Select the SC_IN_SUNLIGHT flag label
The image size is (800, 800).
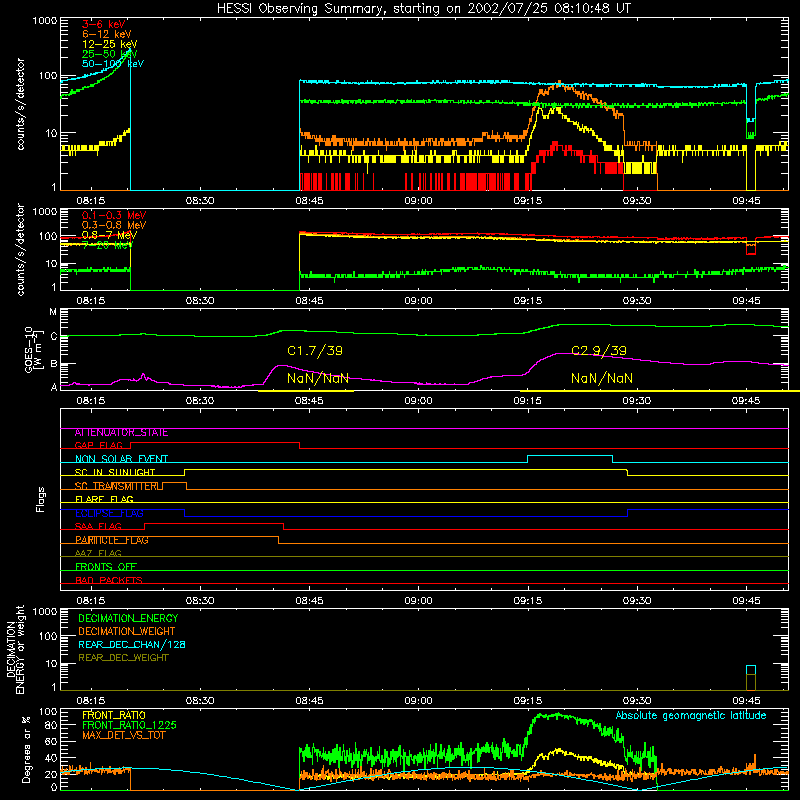tap(115, 472)
